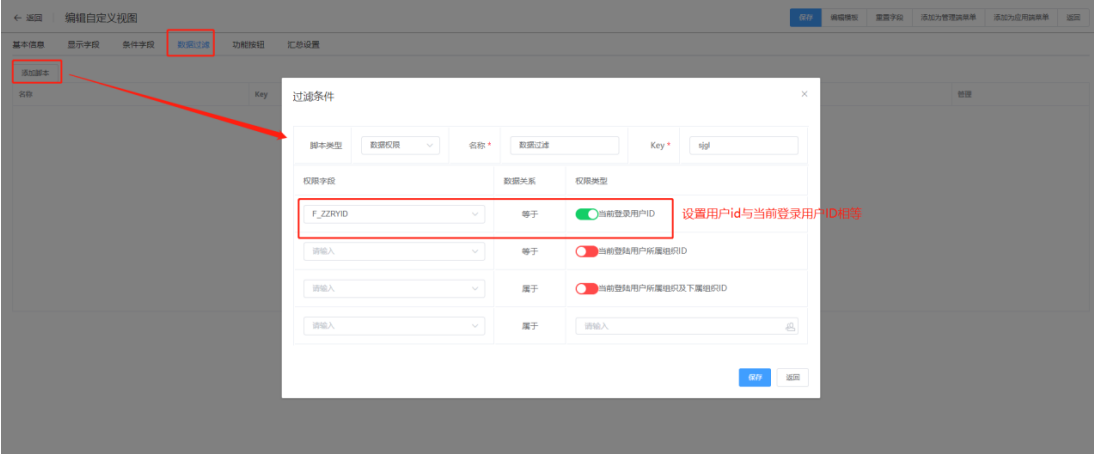
Task: Enable the 当前登陆用户所属组织及下属组织ID switch
Action: pos(587,288)
